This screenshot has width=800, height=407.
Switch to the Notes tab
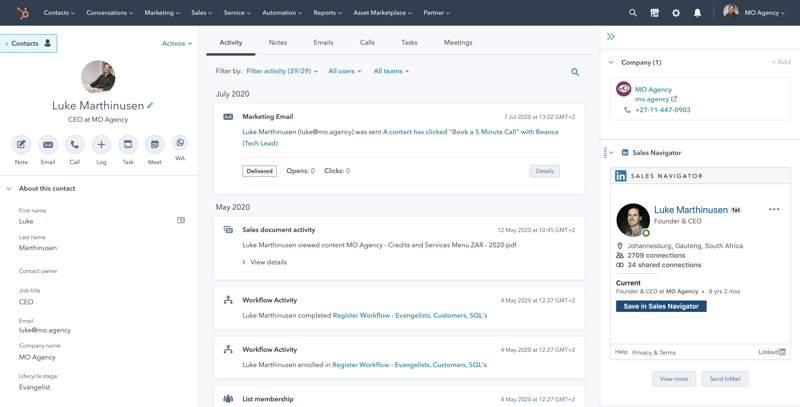278,43
